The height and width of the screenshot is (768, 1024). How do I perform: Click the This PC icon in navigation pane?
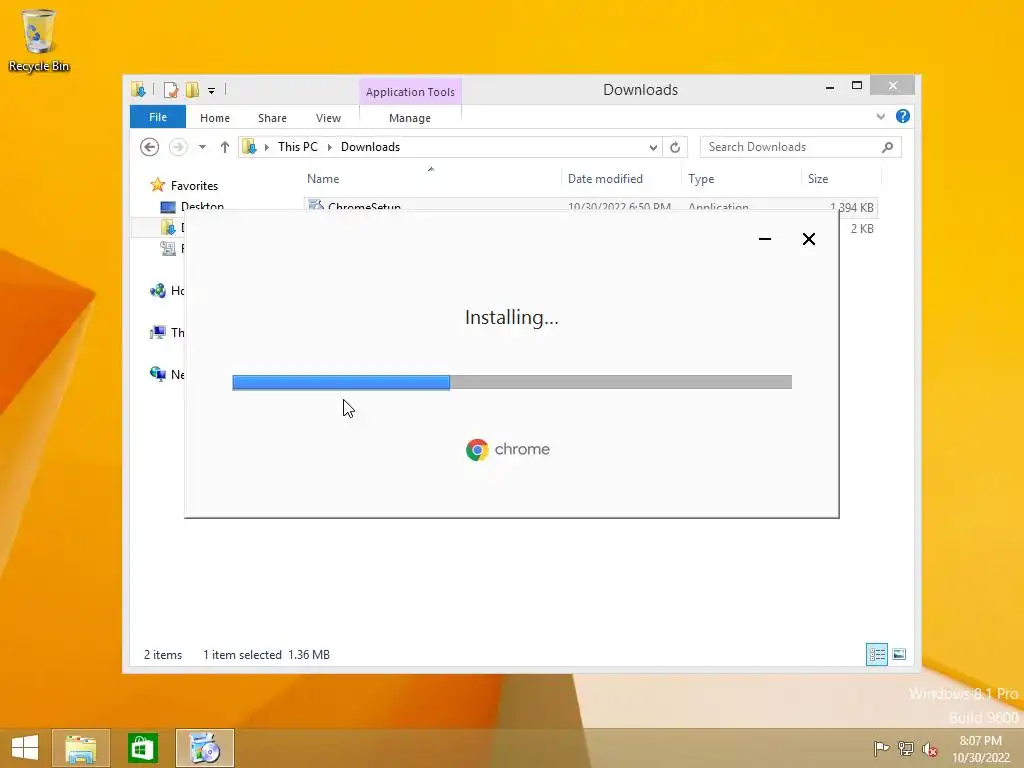click(x=157, y=332)
